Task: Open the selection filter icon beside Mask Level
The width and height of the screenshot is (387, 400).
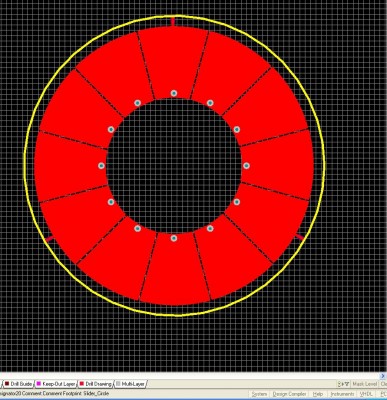Action: [343, 384]
